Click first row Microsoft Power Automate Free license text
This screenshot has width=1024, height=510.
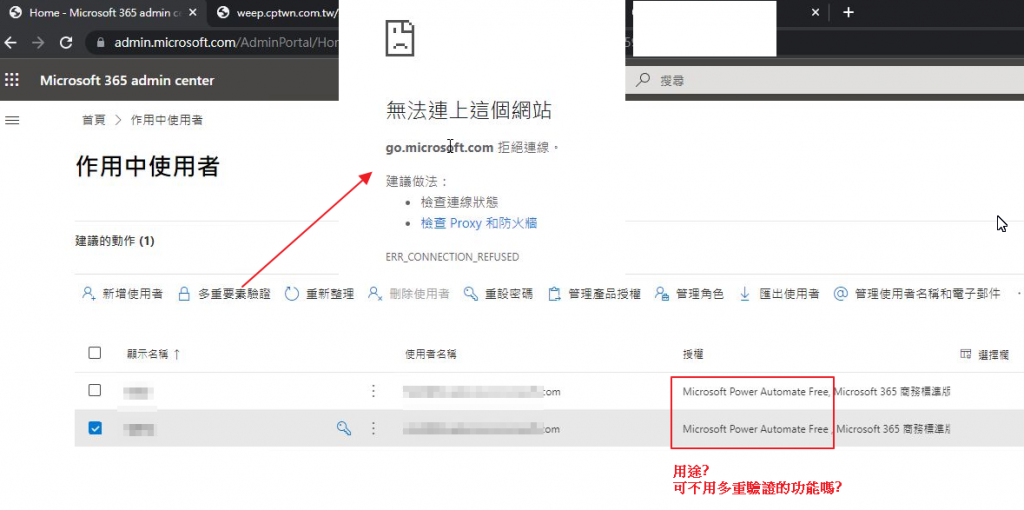point(755,392)
